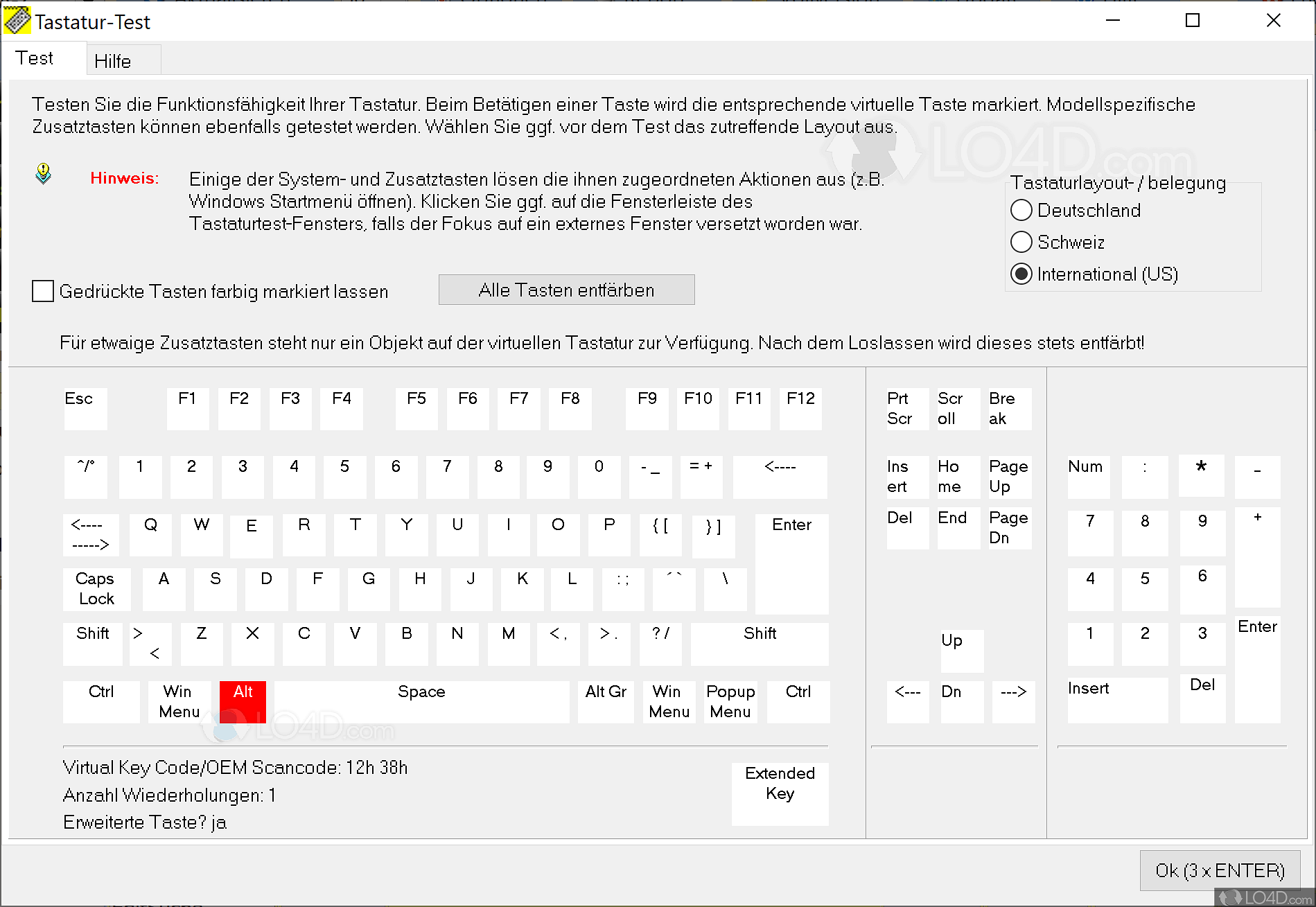The height and width of the screenshot is (907, 1316).
Task: Click the Popup Menu virtual key
Action: pos(731,702)
